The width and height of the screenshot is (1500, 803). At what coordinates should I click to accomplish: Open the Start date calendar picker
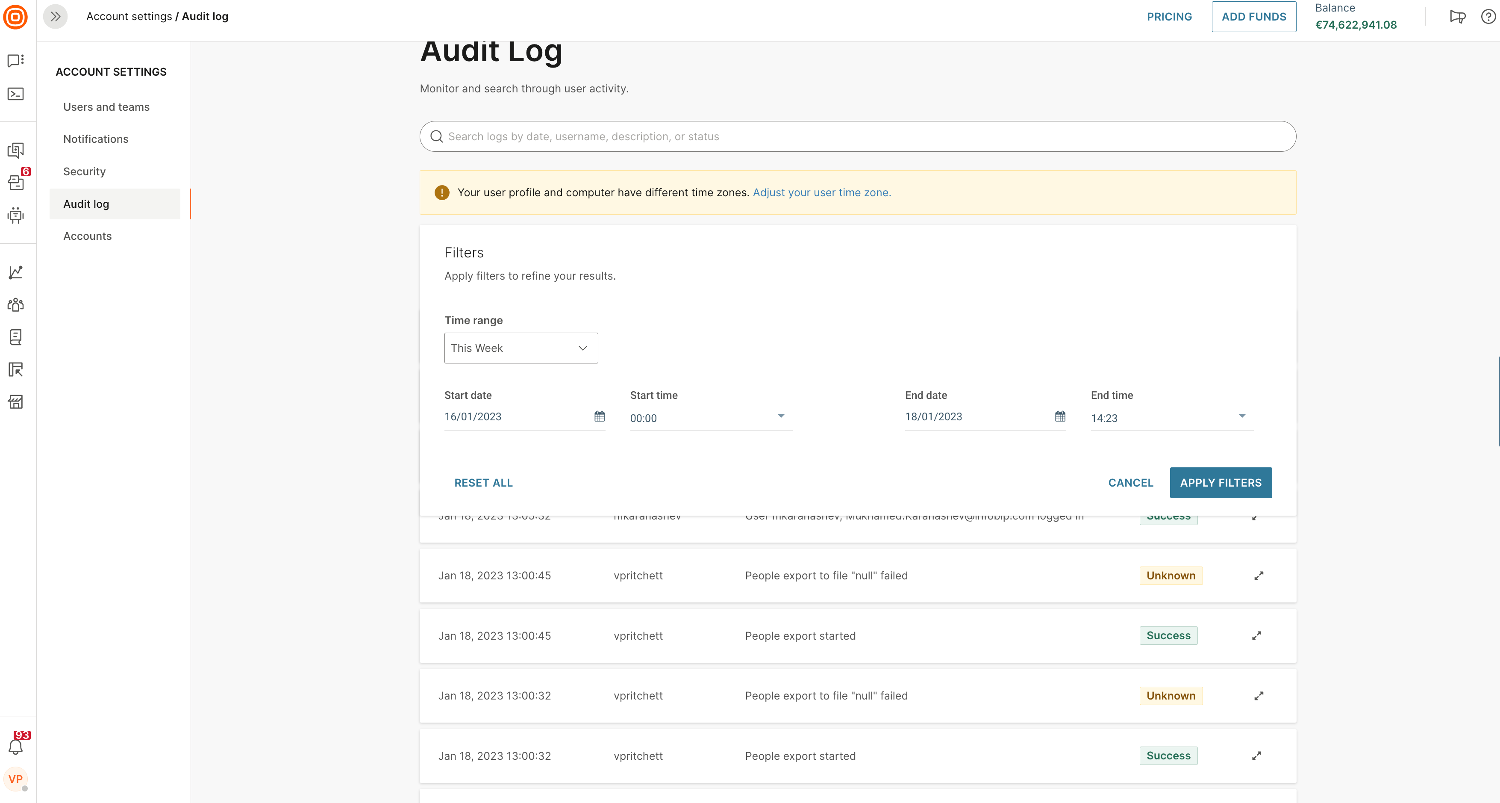(600, 417)
